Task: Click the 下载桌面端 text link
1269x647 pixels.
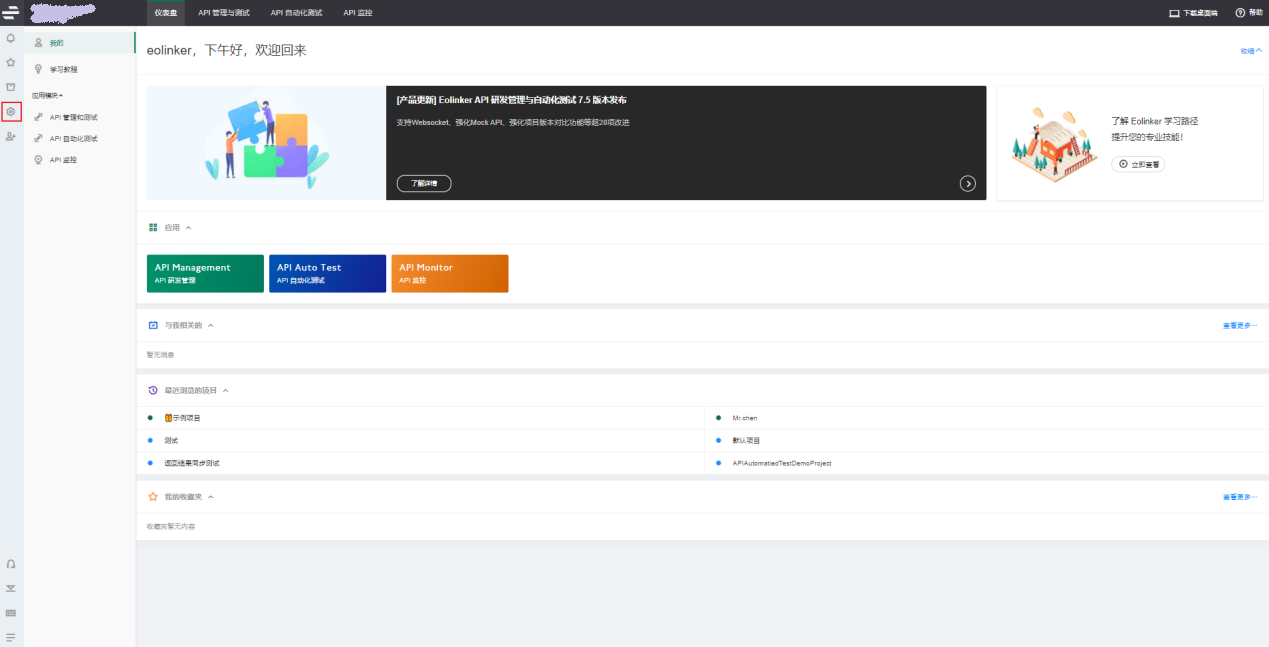Action: click(1200, 13)
